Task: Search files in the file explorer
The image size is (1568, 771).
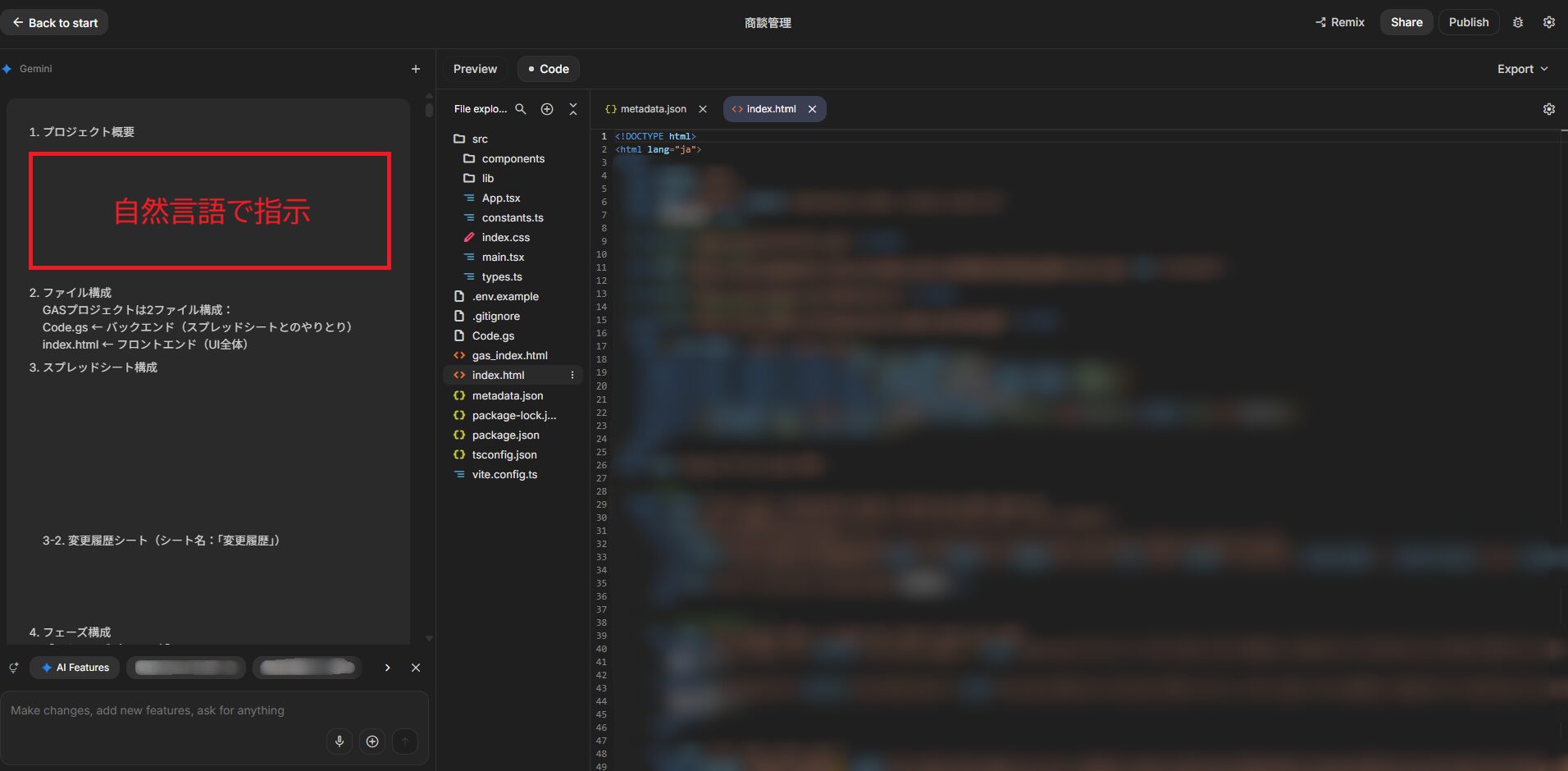Action: [521, 109]
